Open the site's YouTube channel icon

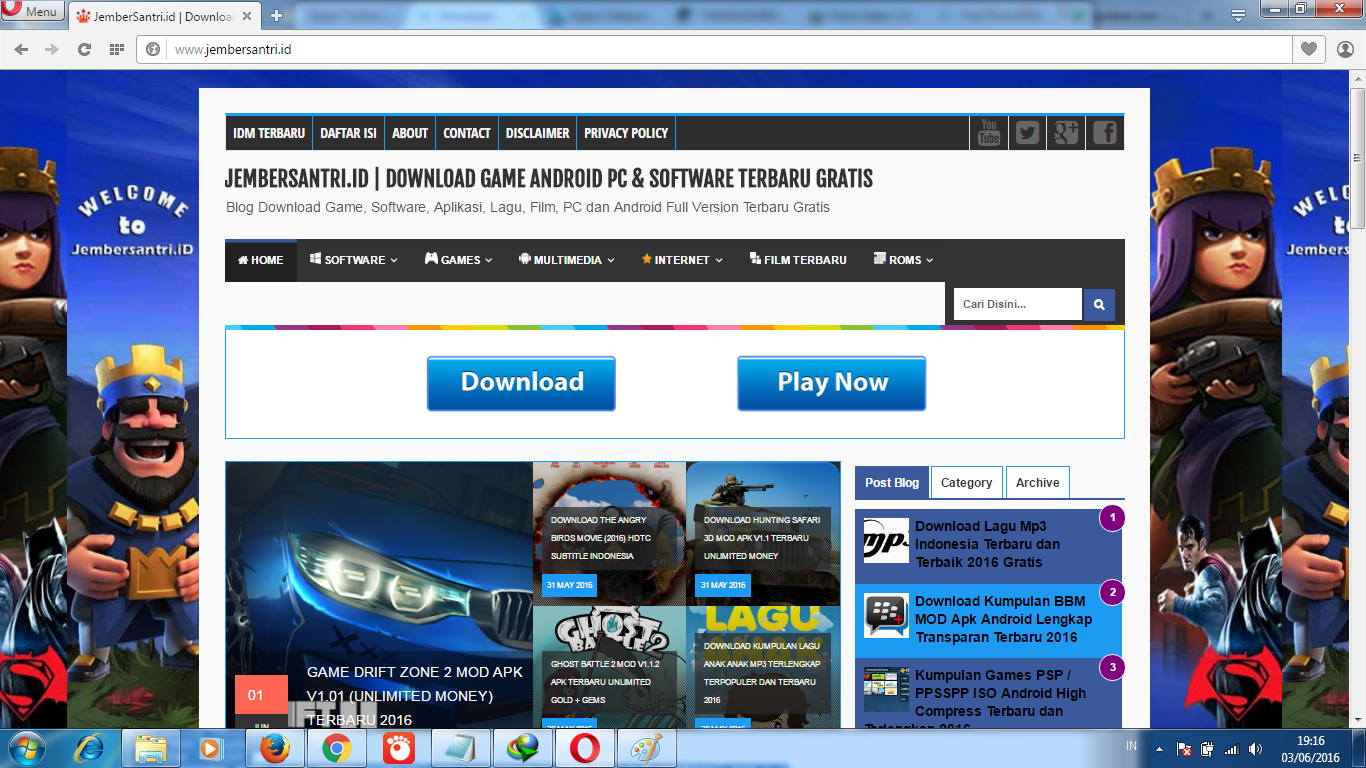(989, 133)
